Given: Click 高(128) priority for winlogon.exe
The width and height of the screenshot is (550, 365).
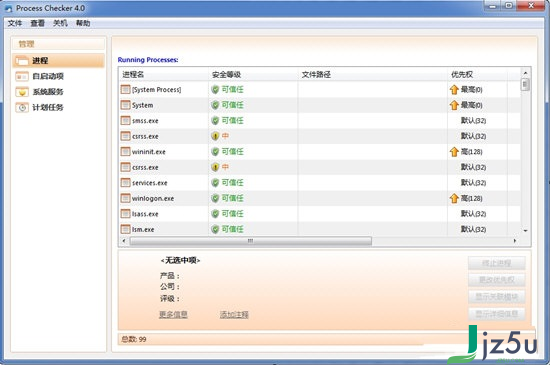Looking at the screenshot, I should click(x=471, y=198).
